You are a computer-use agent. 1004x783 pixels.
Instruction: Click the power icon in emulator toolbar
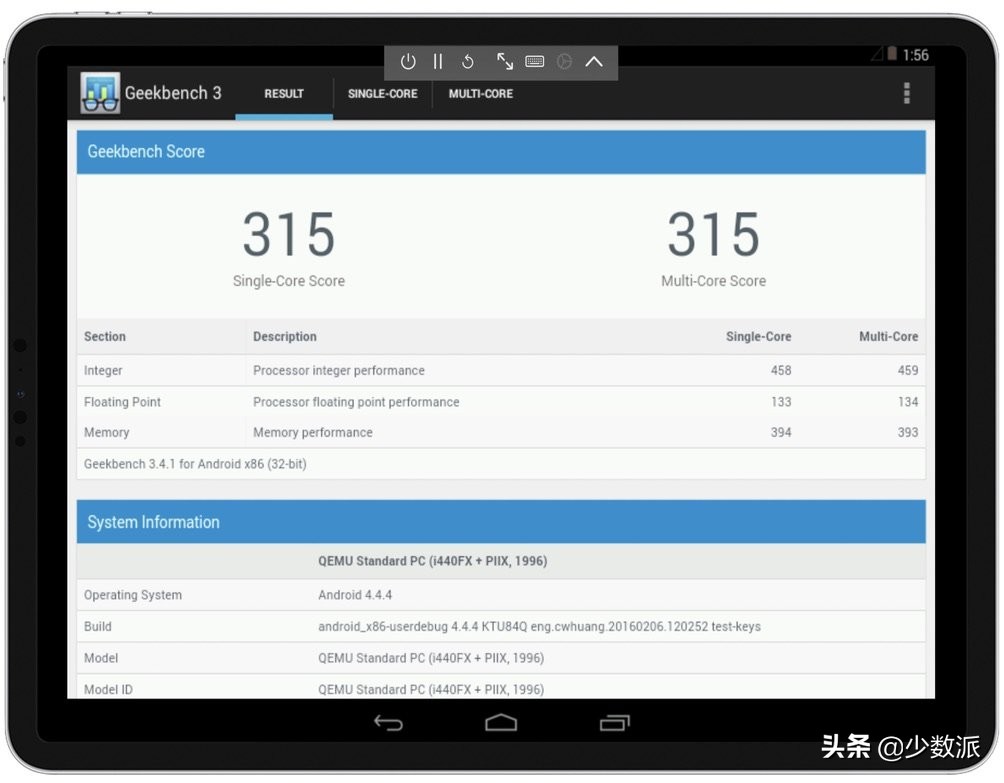(408, 61)
